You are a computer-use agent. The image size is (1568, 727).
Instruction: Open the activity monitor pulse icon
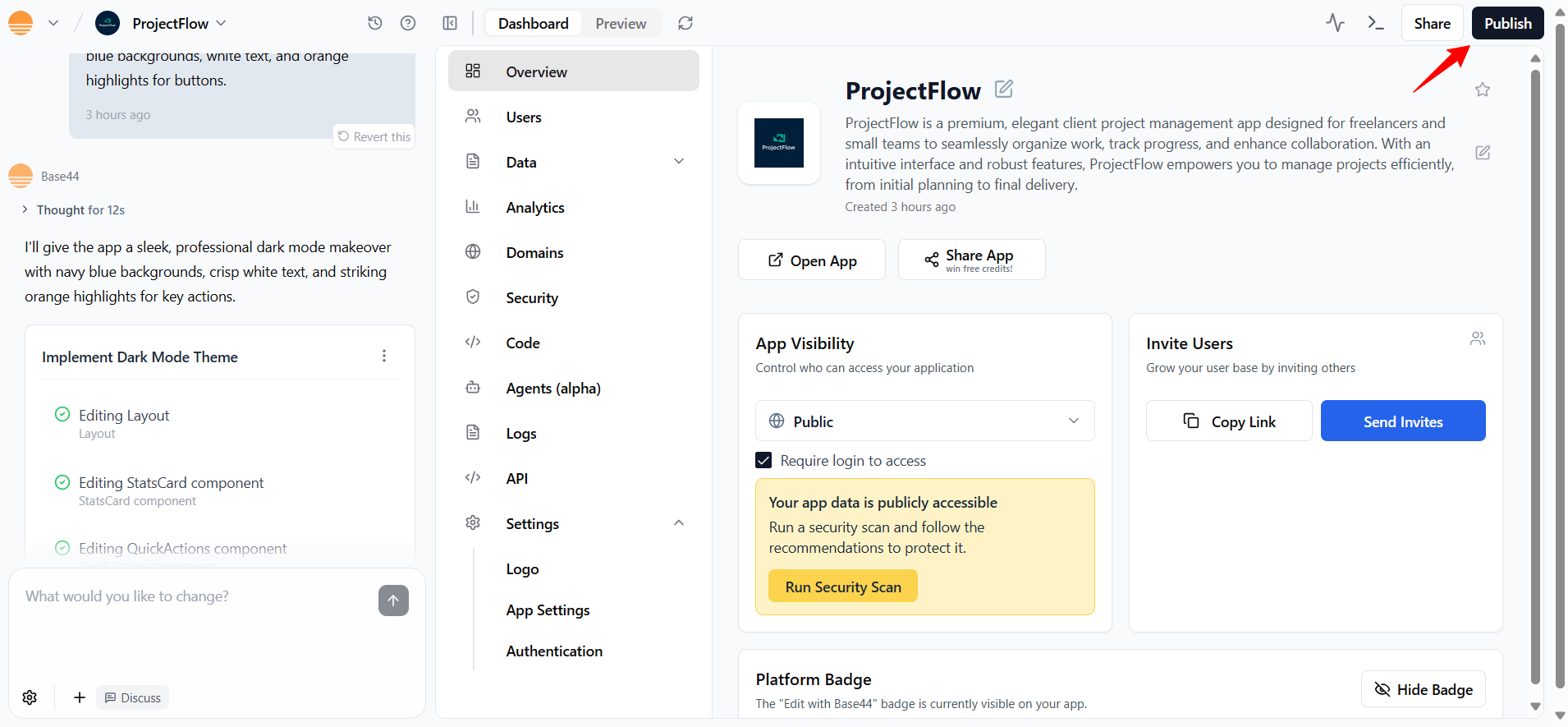(1335, 23)
